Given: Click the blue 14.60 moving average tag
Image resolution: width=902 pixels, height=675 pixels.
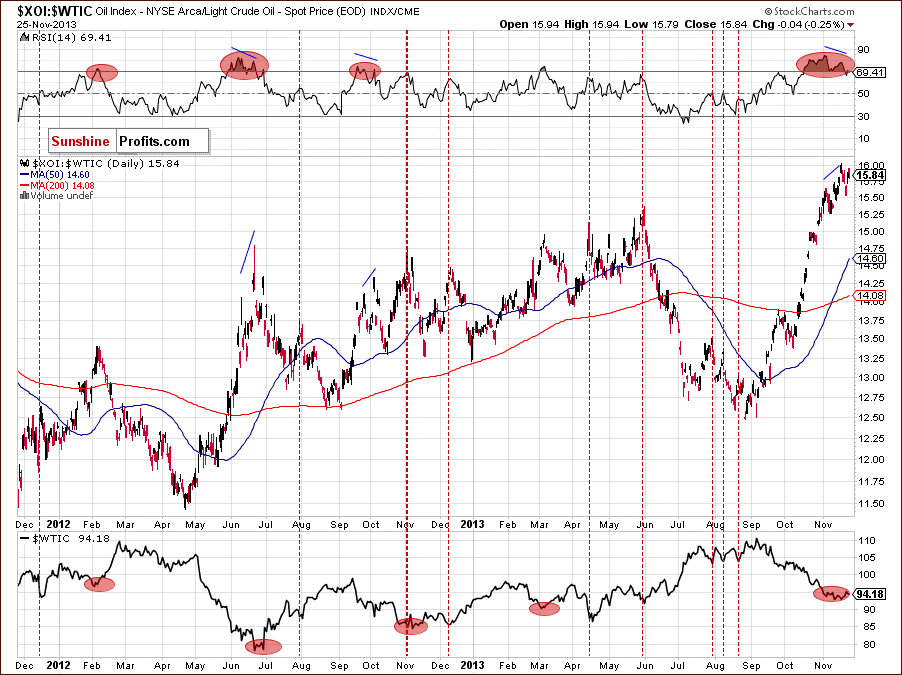Looking at the screenshot, I should point(870,259).
